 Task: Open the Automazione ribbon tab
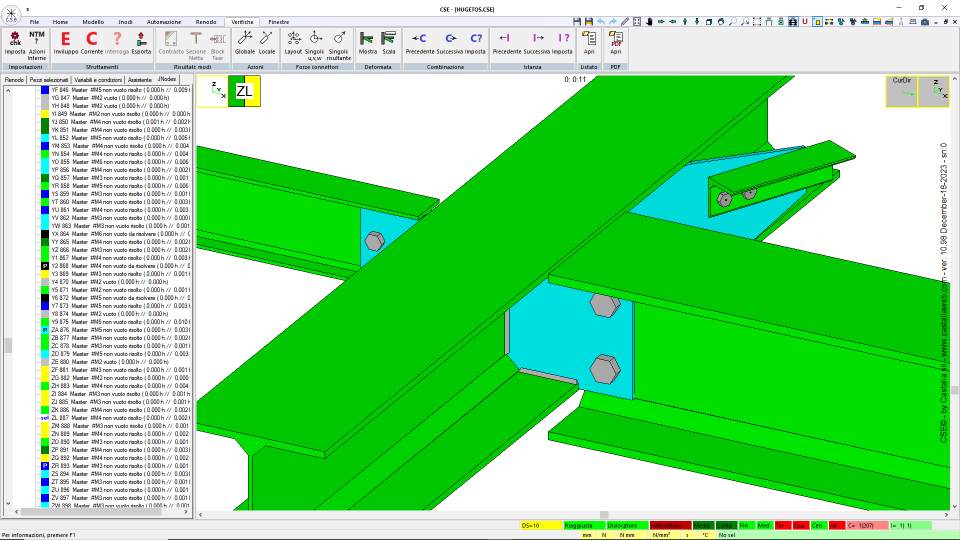[x=163, y=22]
